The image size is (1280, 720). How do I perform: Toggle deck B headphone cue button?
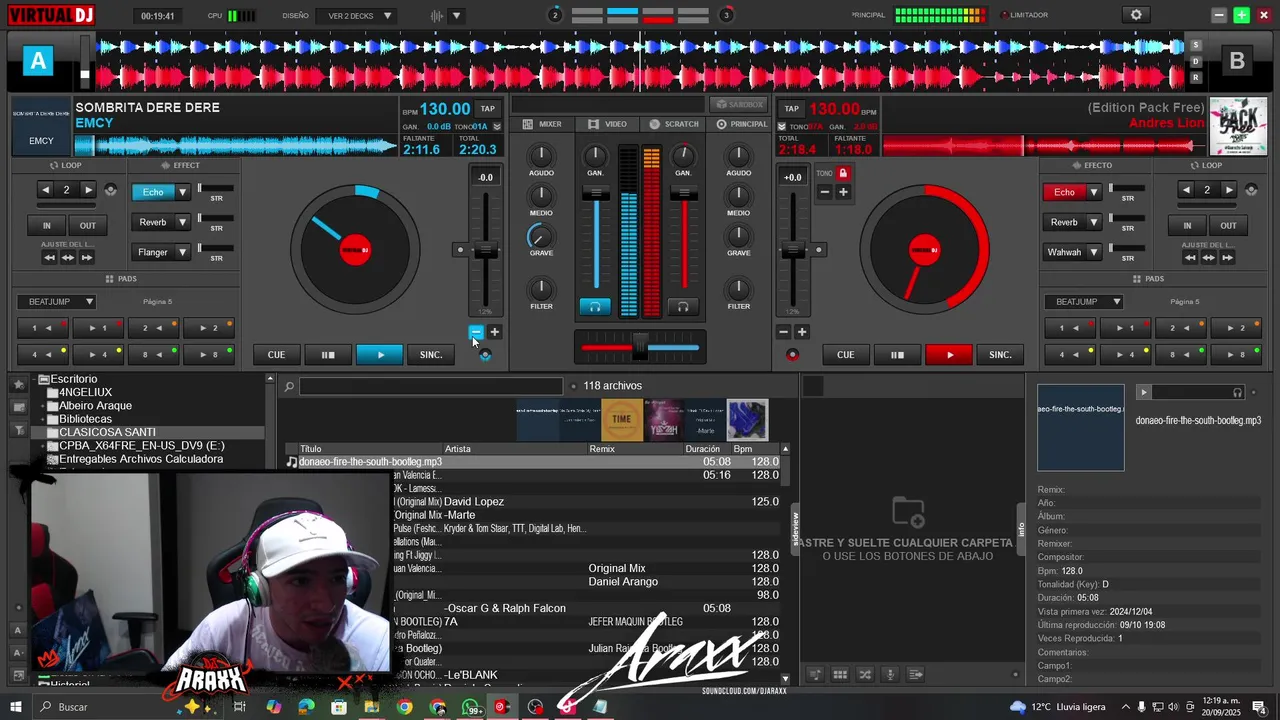683,307
